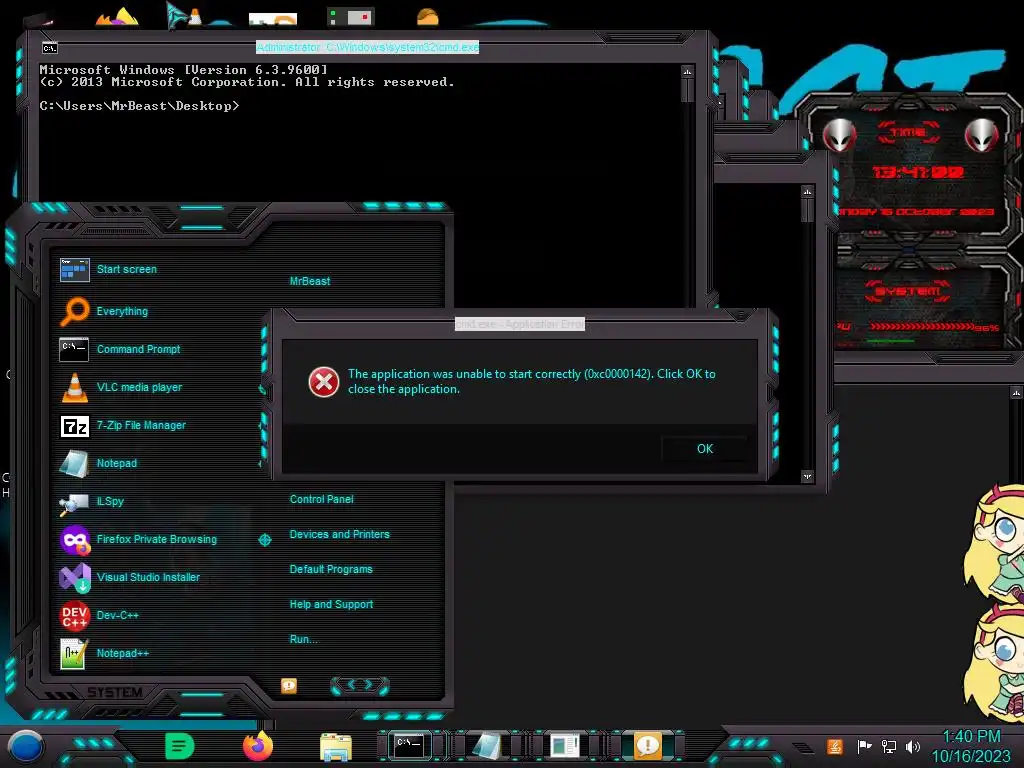Open File Explorer from the taskbar
1024x768 pixels.
[x=336, y=748]
